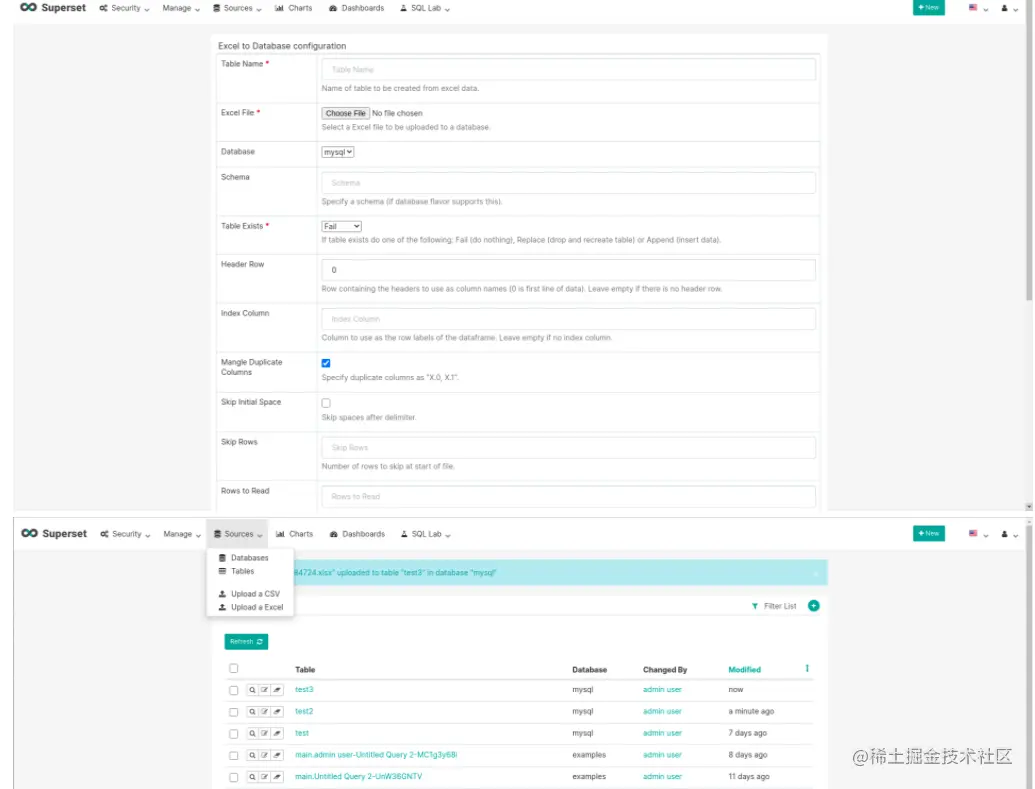Click admin user link in the test3 row
This screenshot has height=789, width=1035.
coord(662,689)
